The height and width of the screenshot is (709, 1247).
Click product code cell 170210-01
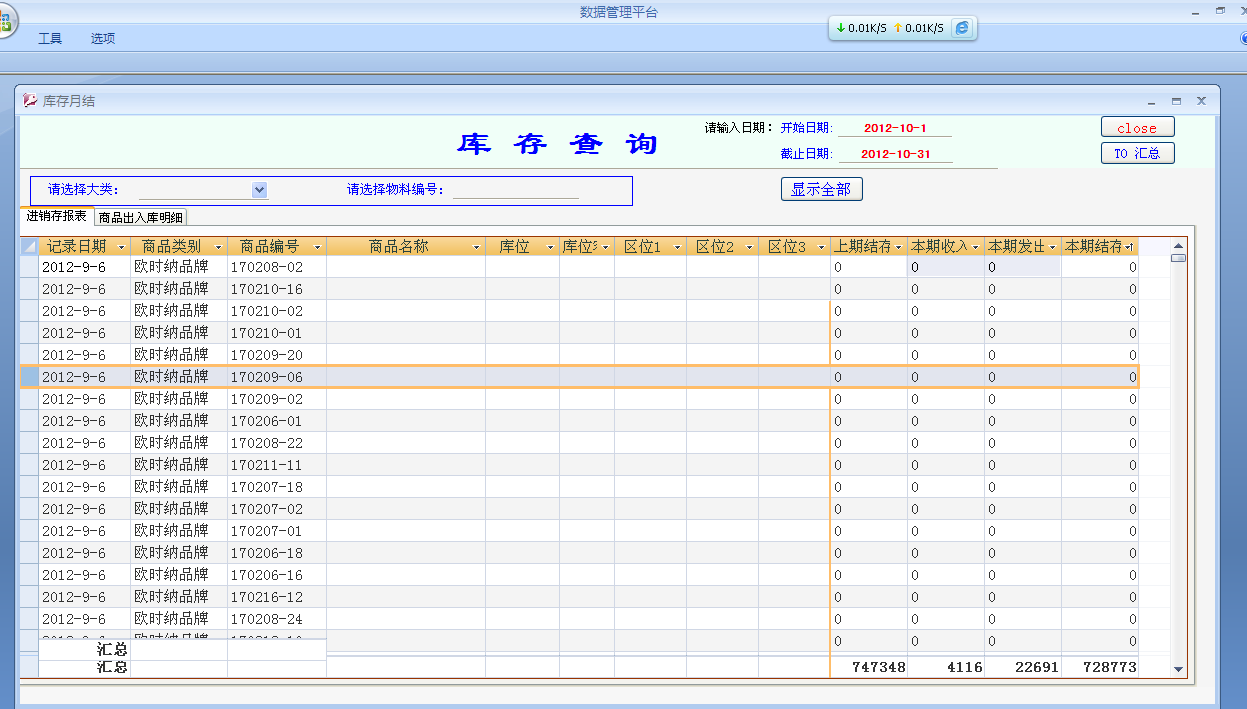point(277,333)
